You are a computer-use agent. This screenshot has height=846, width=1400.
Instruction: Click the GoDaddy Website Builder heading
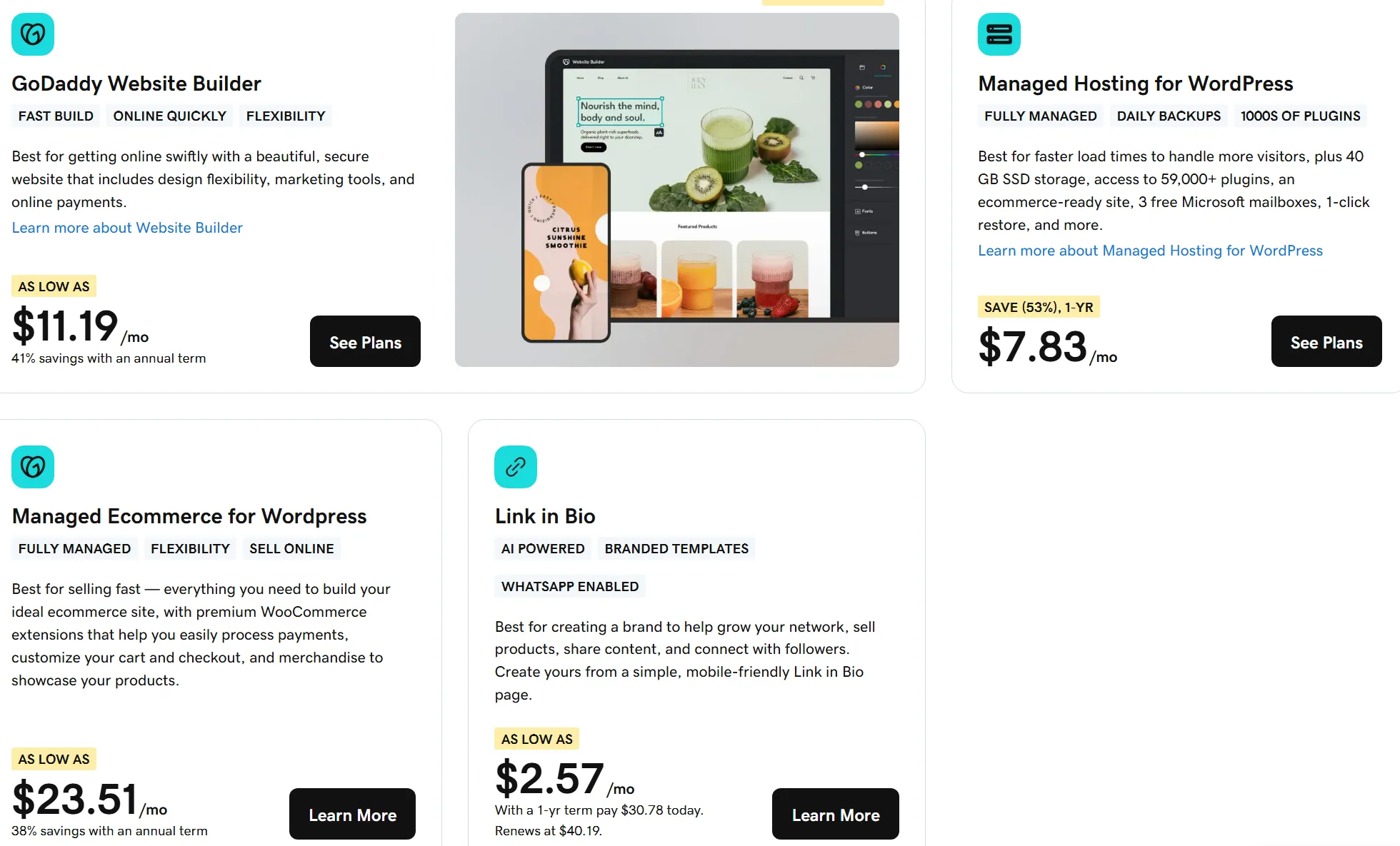coord(136,84)
